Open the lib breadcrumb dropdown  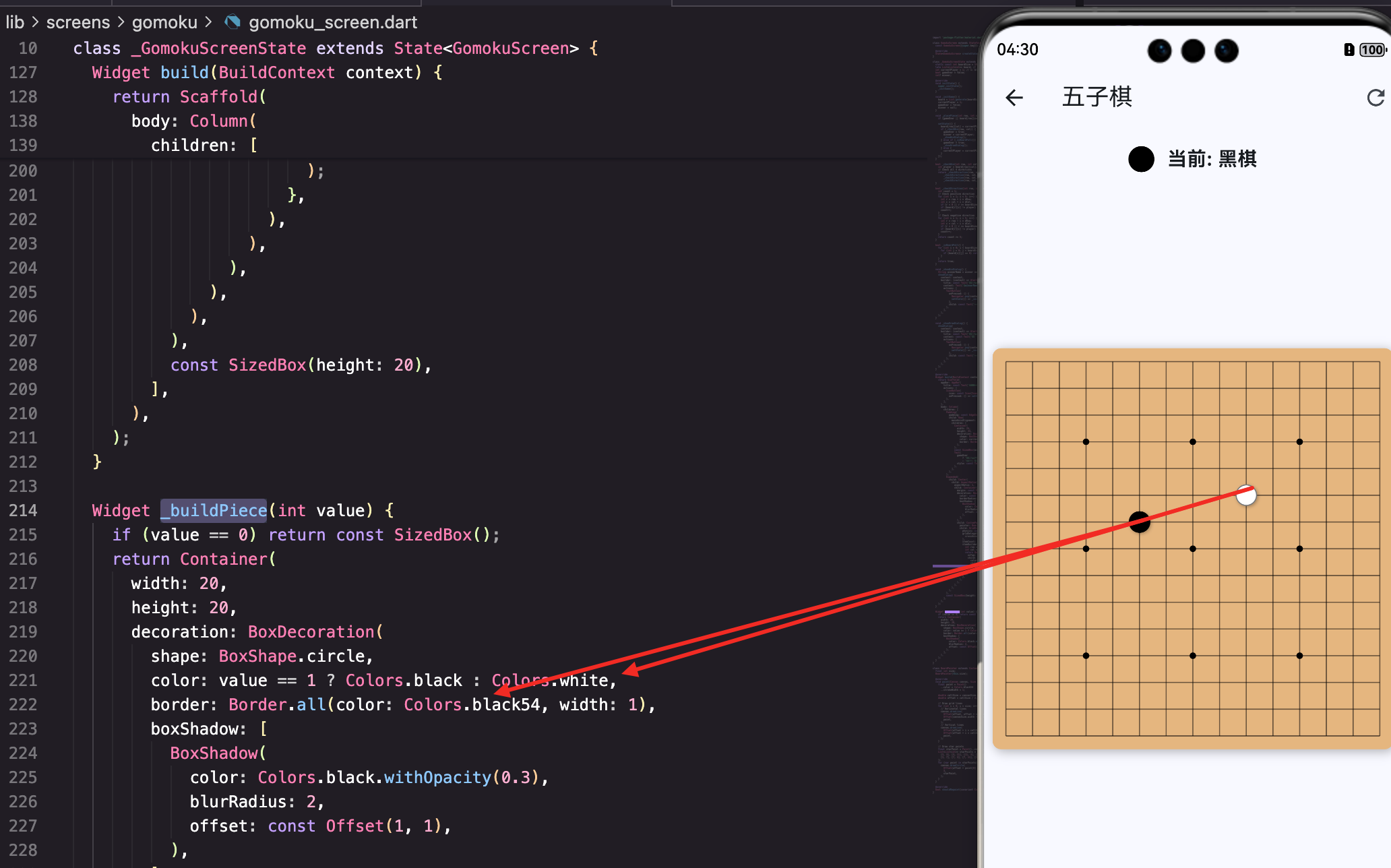pos(15,22)
